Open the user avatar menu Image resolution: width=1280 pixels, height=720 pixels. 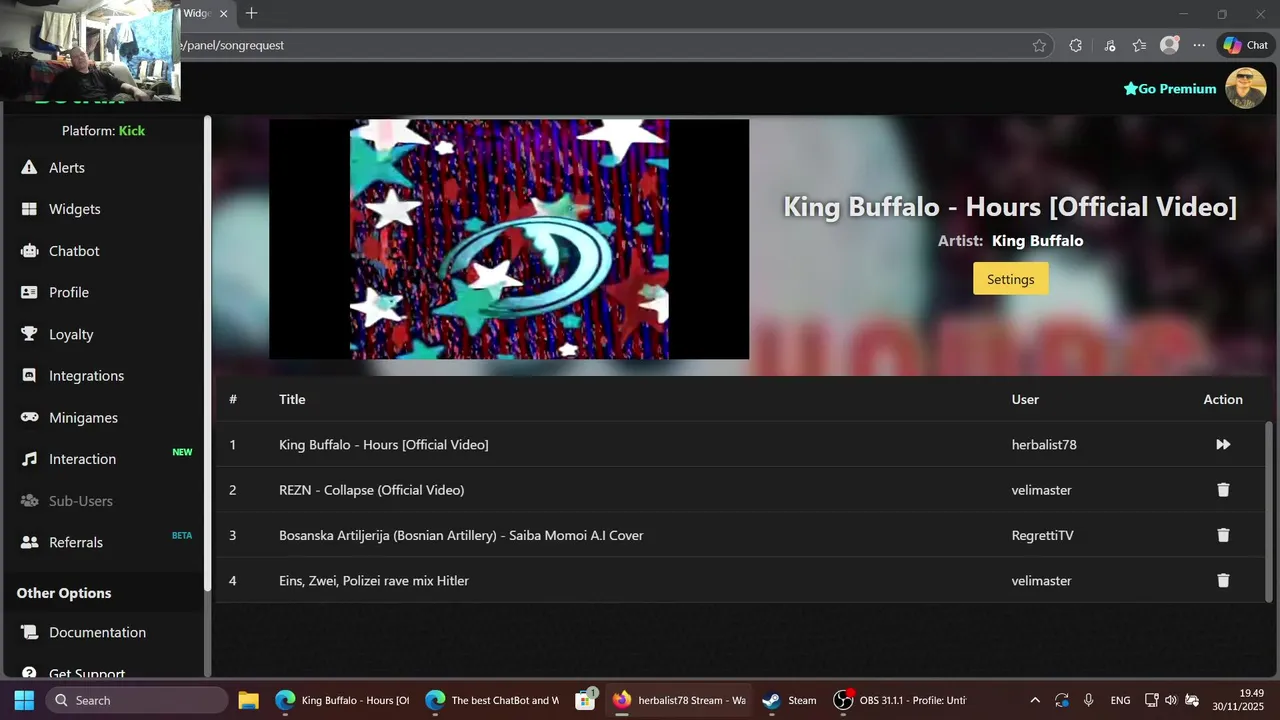click(1246, 88)
